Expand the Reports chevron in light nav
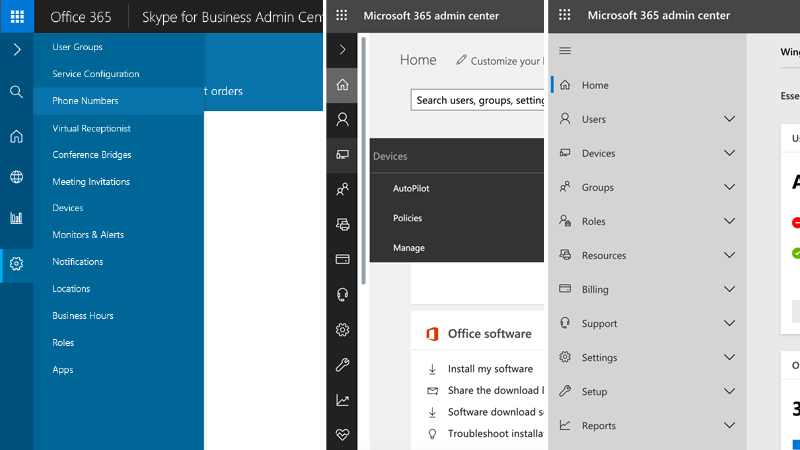 click(730, 426)
